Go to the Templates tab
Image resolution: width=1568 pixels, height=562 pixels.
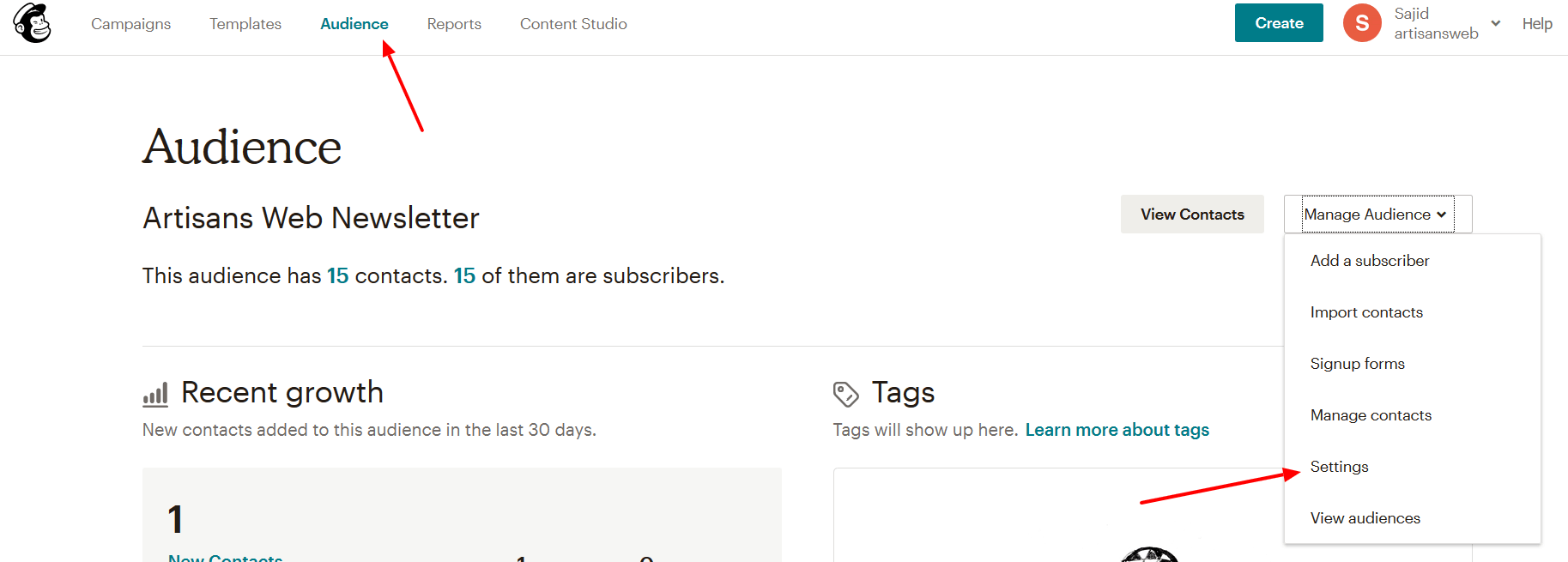245,24
